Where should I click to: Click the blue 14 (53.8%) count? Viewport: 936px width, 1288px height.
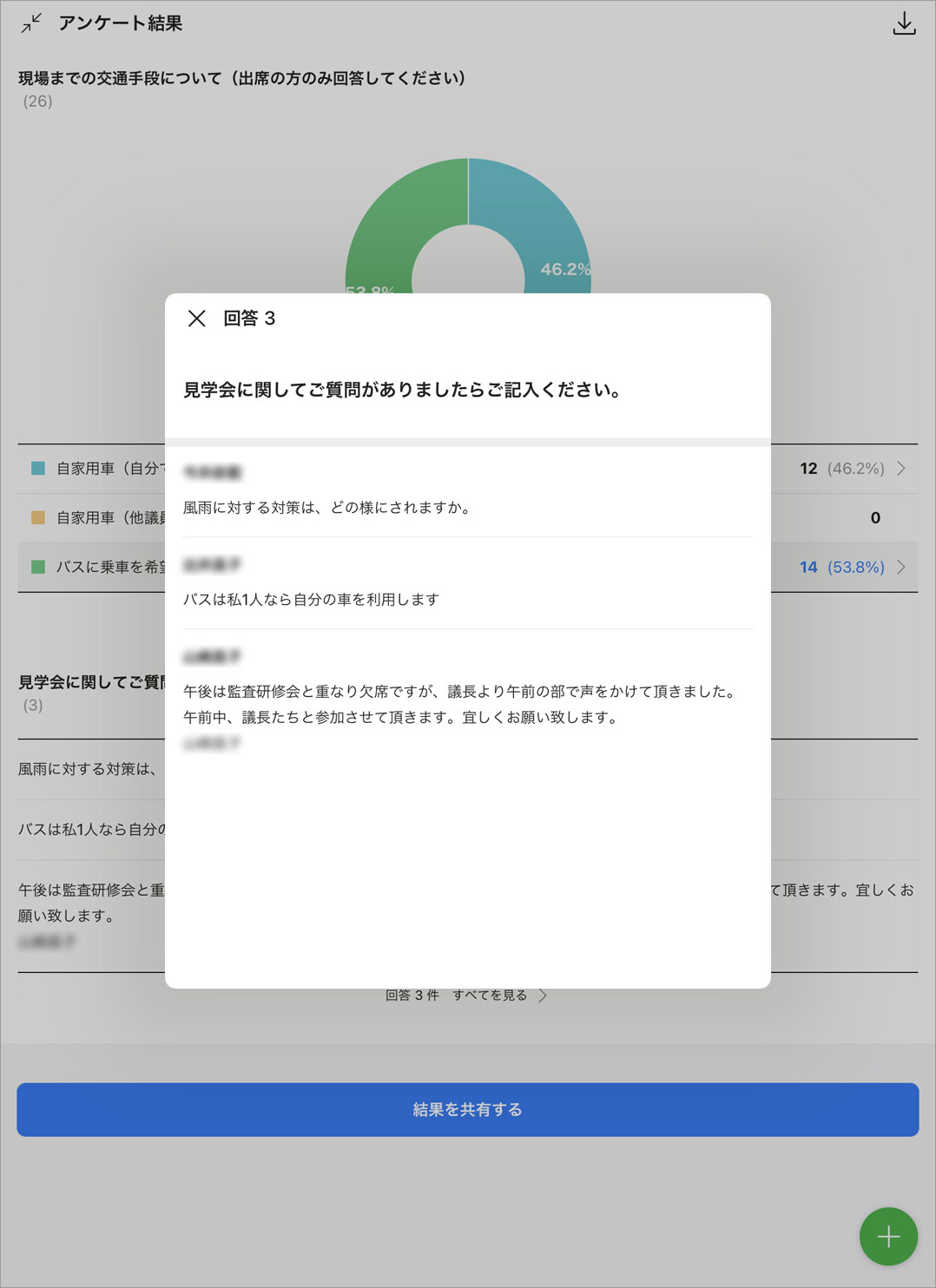(841, 568)
